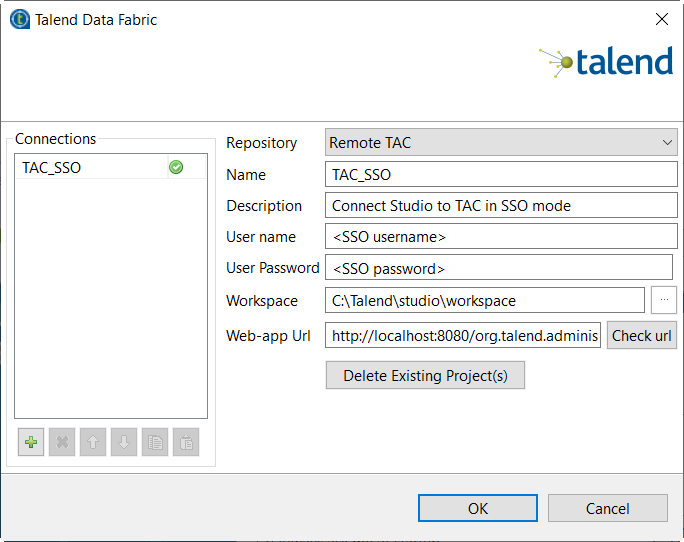
Task: Open the workspace browse ellipsis button
Action: click(x=663, y=300)
